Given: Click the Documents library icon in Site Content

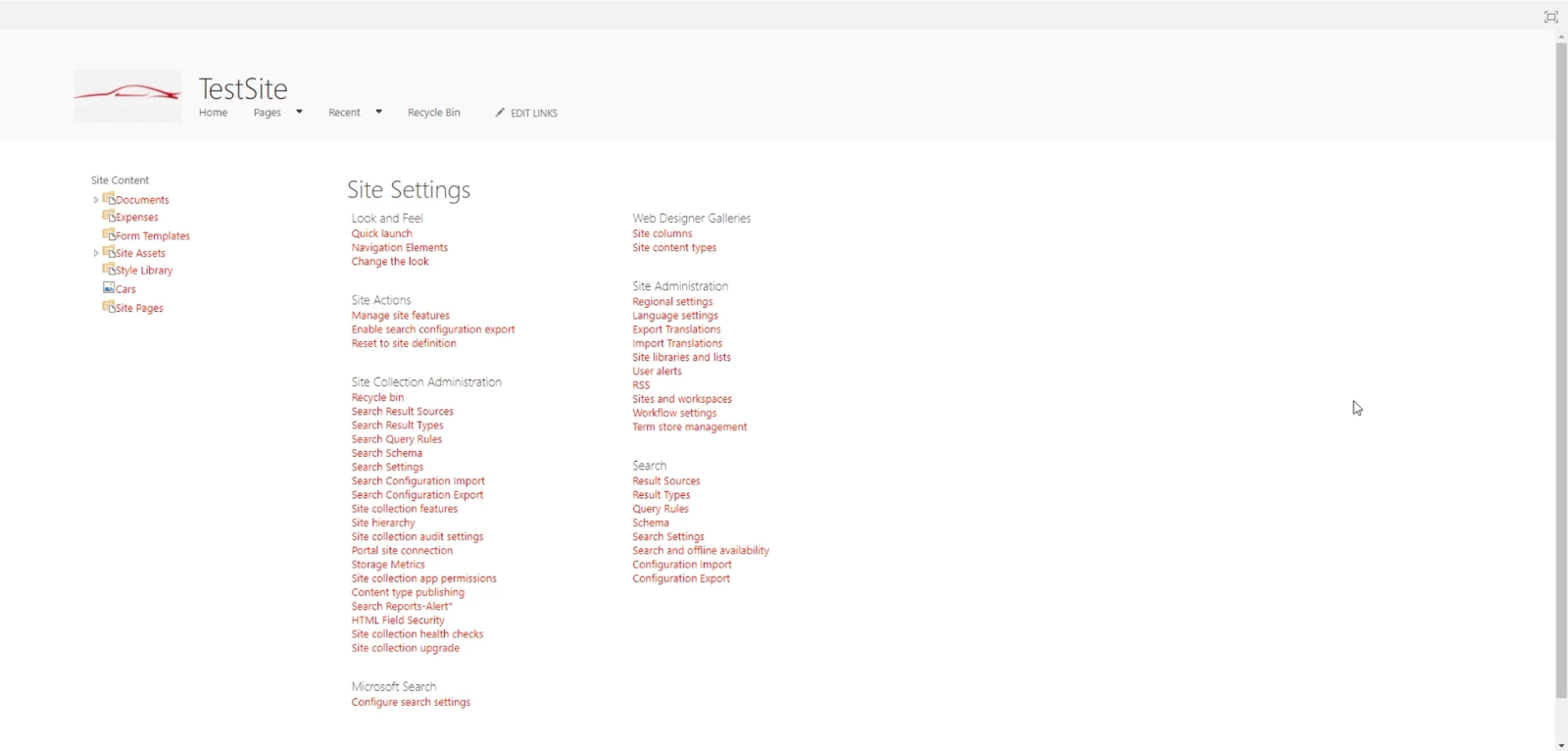Looking at the screenshot, I should click(109, 199).
